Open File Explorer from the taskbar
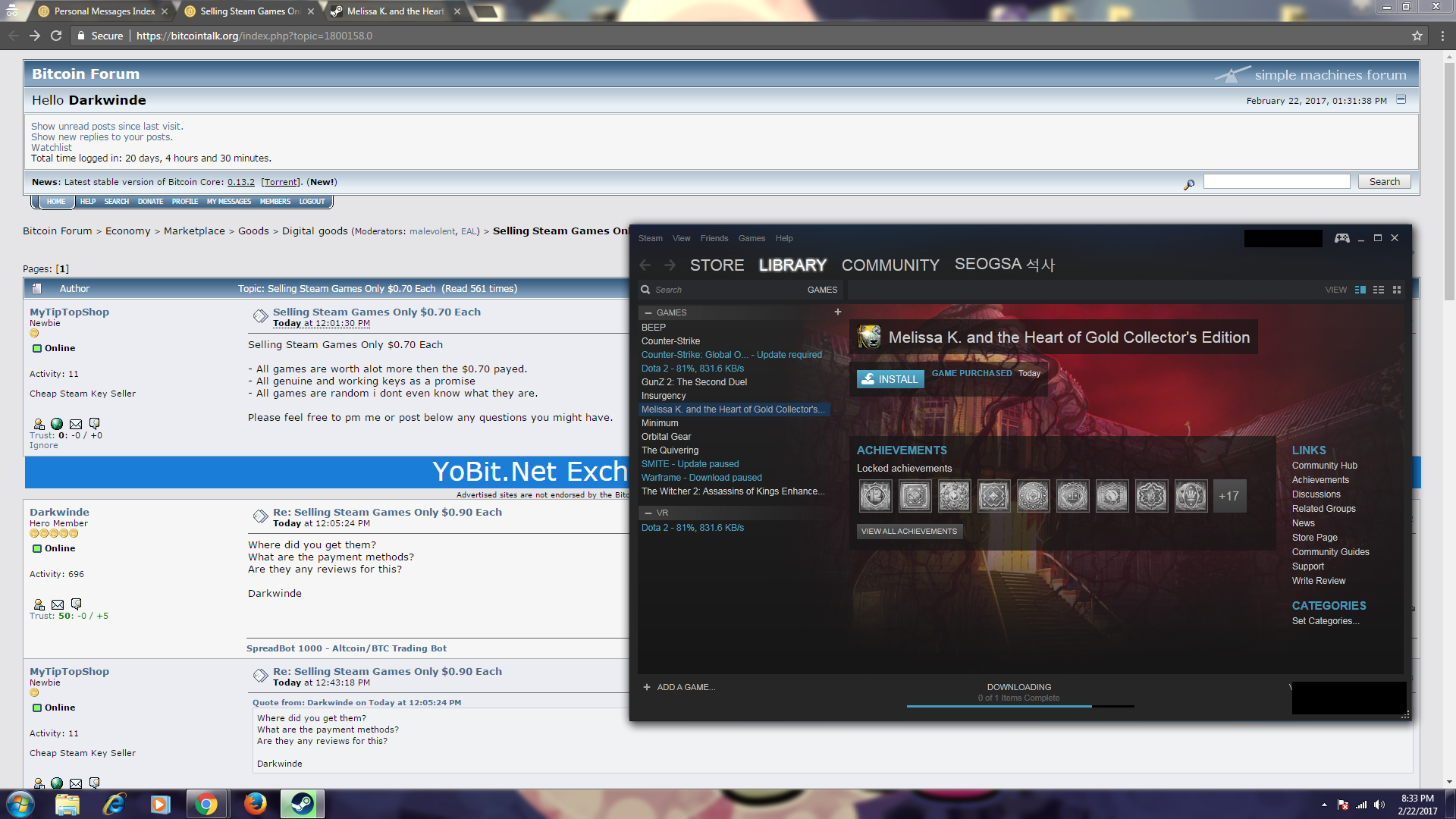1456x819 pixels. 67,804
